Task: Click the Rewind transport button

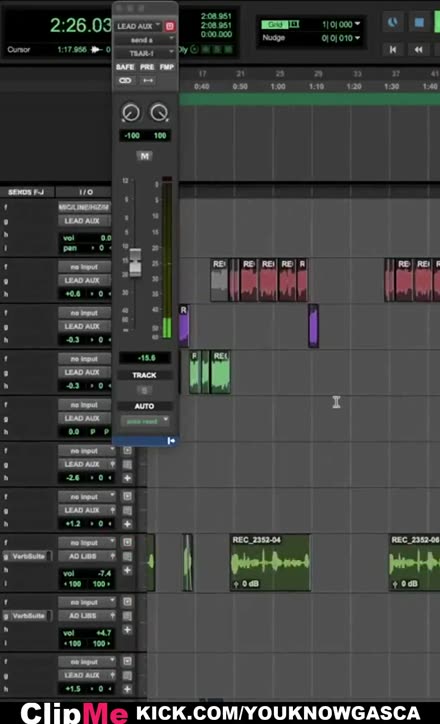Action: [418, 49]
